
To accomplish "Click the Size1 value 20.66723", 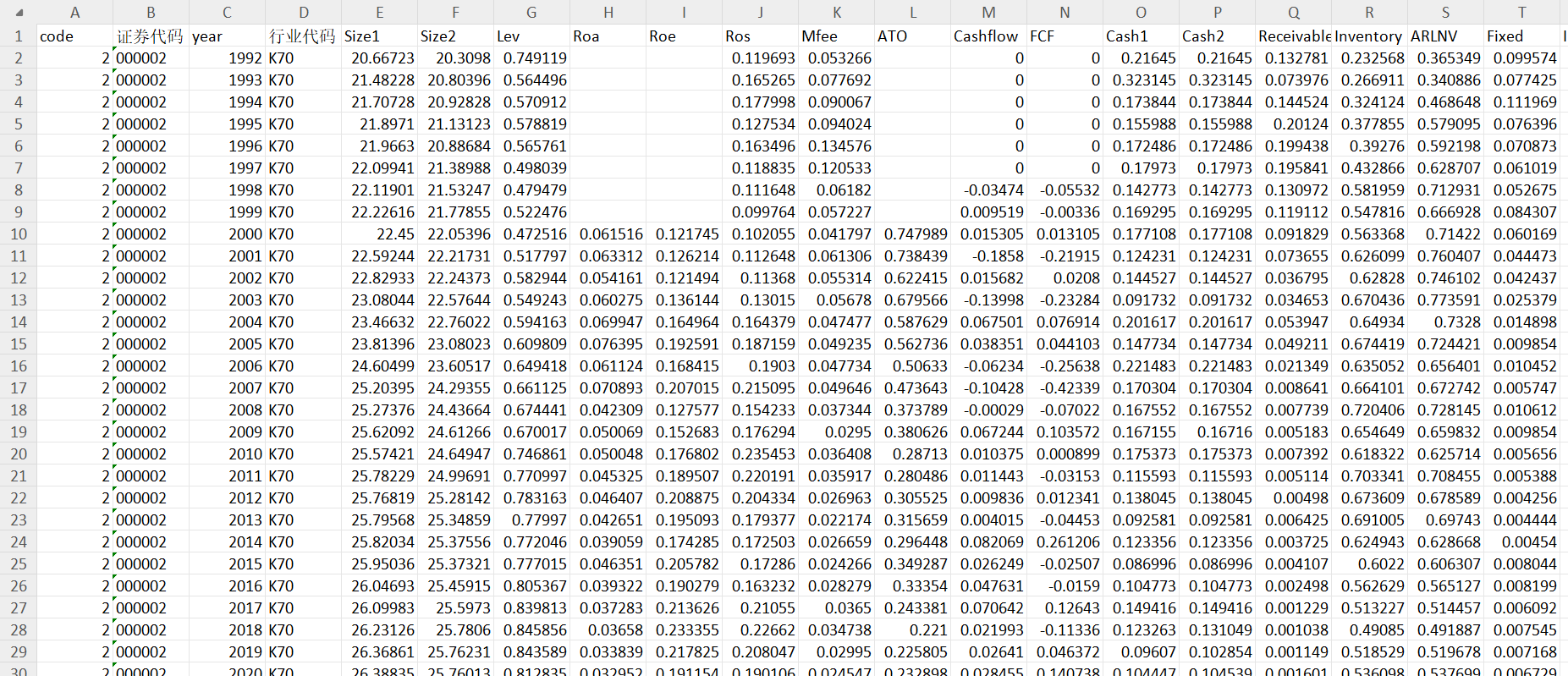I will pyautogui.click(x=380, y=58).
